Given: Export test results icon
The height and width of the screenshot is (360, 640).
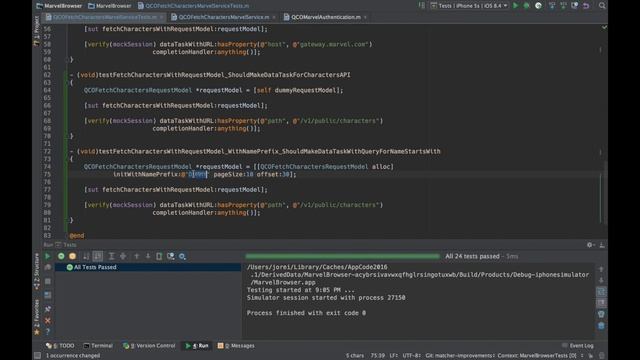Looking at the screenshot, I should pos(159,256).
